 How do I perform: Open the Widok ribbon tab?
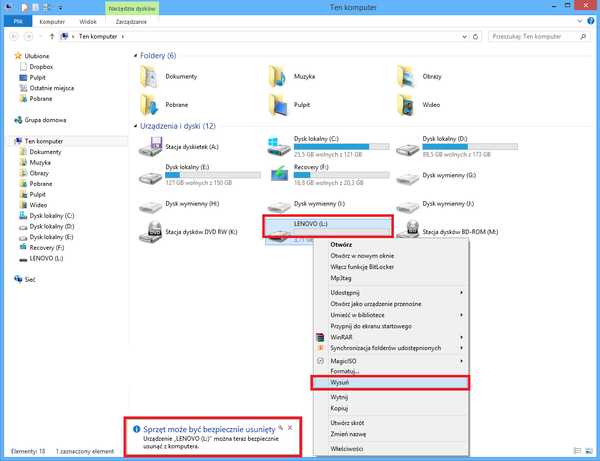(x=88, y=22)
